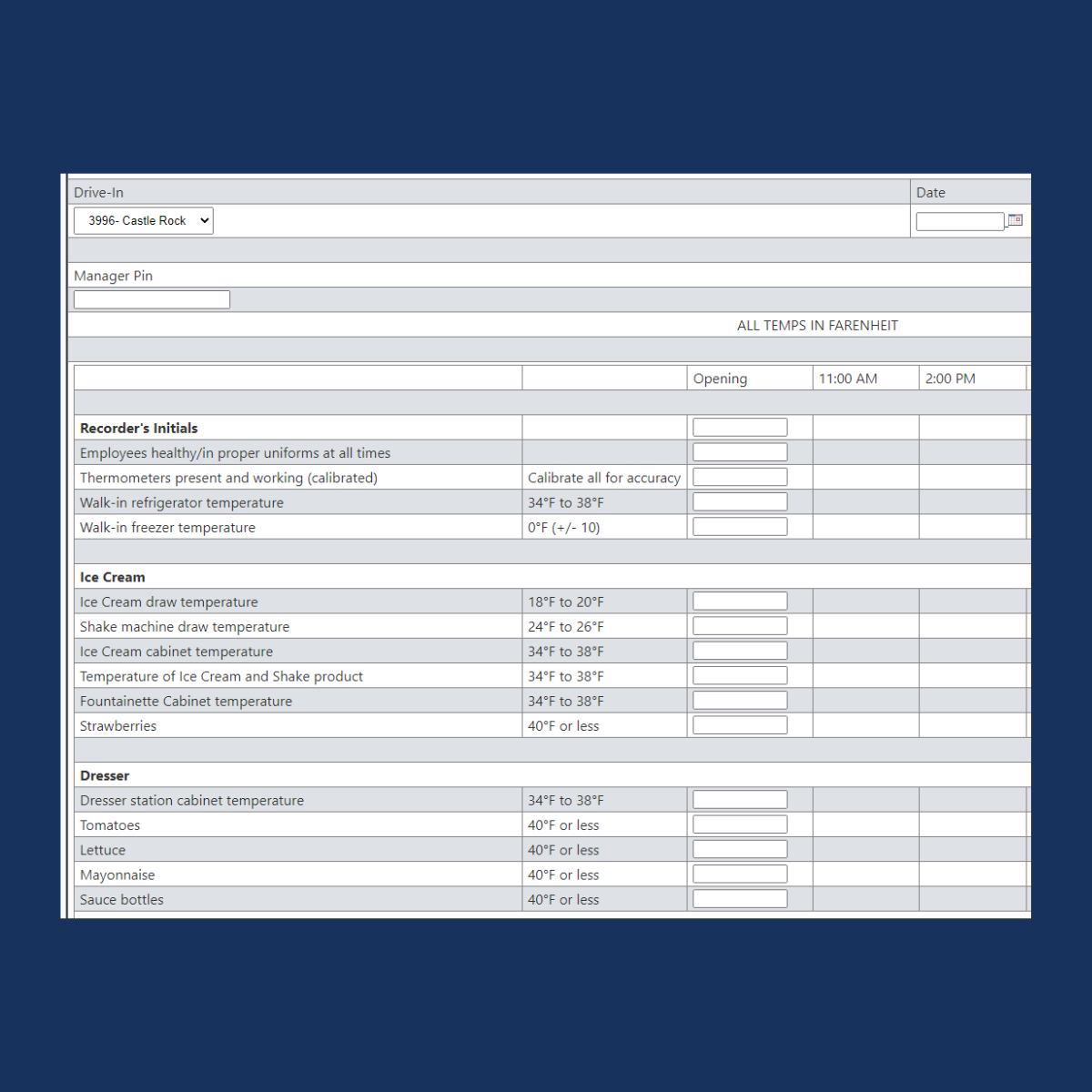This screenshot has height=1092, width=1092.
Task: Enter the Thermometers present Opening field
Action: tap(739, 476)
